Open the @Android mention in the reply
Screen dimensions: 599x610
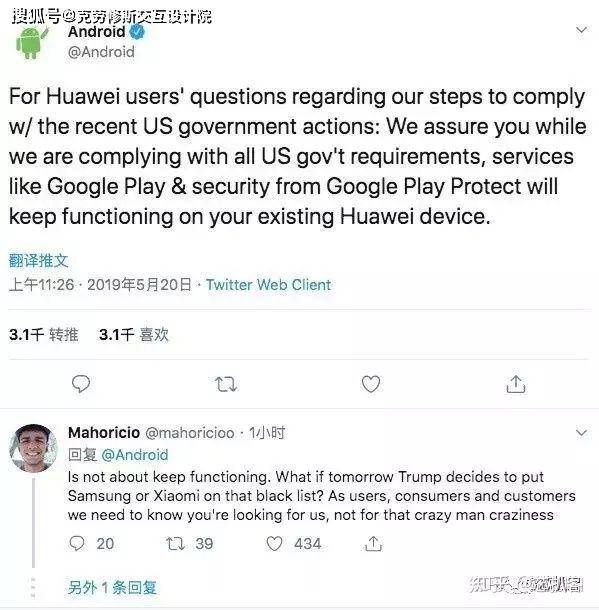(135, 454)
